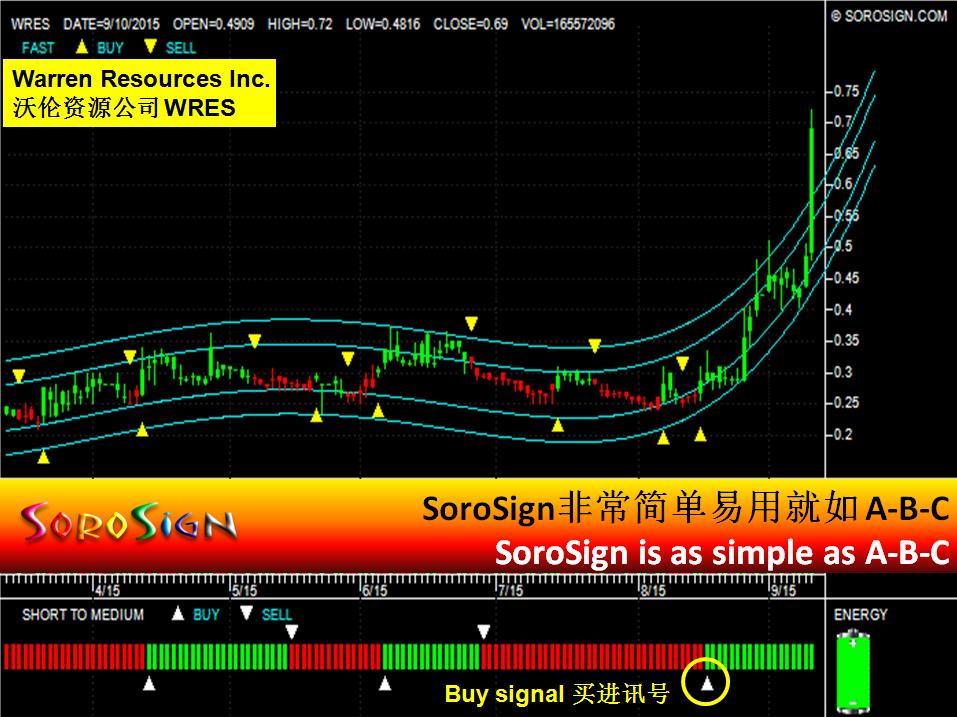The width and height of the screenshot is (957, 717).
Task: Click the yellow BUY triangle in FAST legend
Action: point(81,46)
